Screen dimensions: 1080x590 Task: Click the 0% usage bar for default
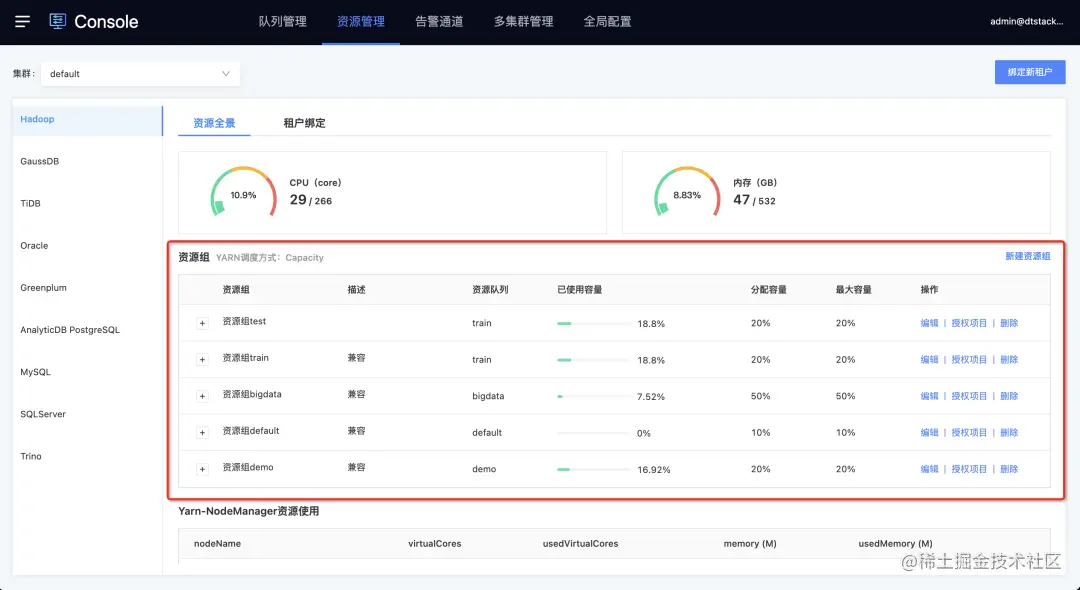point(594,433)
